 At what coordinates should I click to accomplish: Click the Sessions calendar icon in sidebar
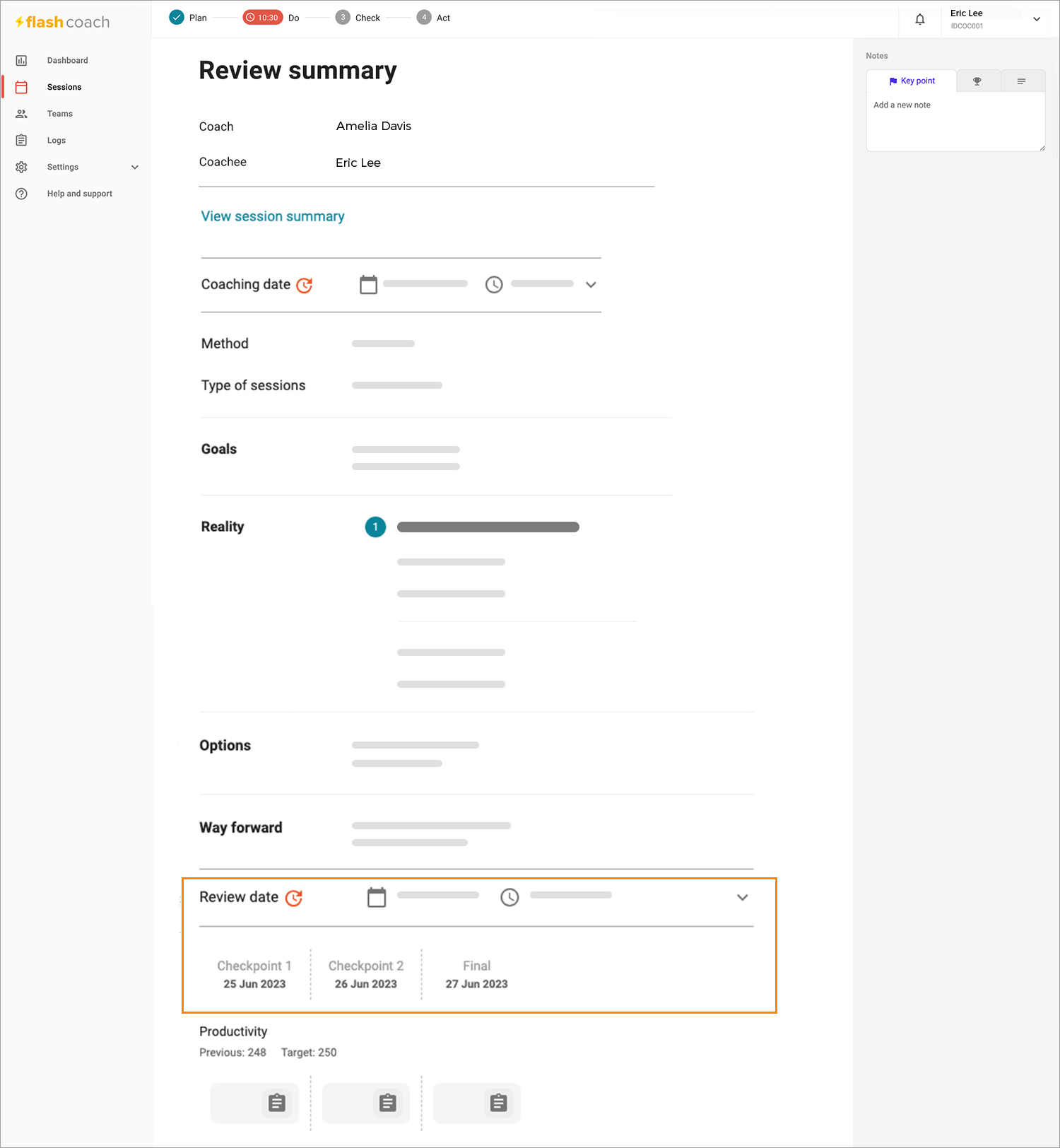tap(21, 87)
